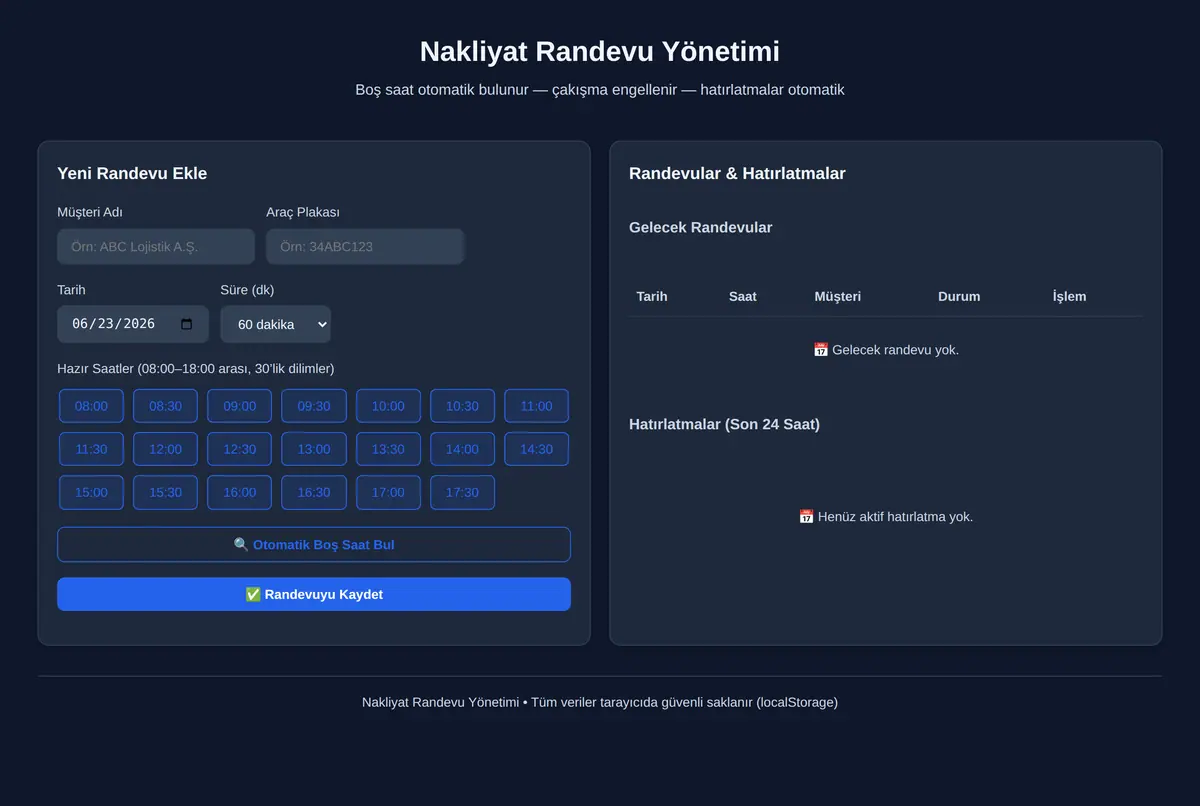Click the Tarih column header
This screenshot has height=806, width=1200.
652,296
